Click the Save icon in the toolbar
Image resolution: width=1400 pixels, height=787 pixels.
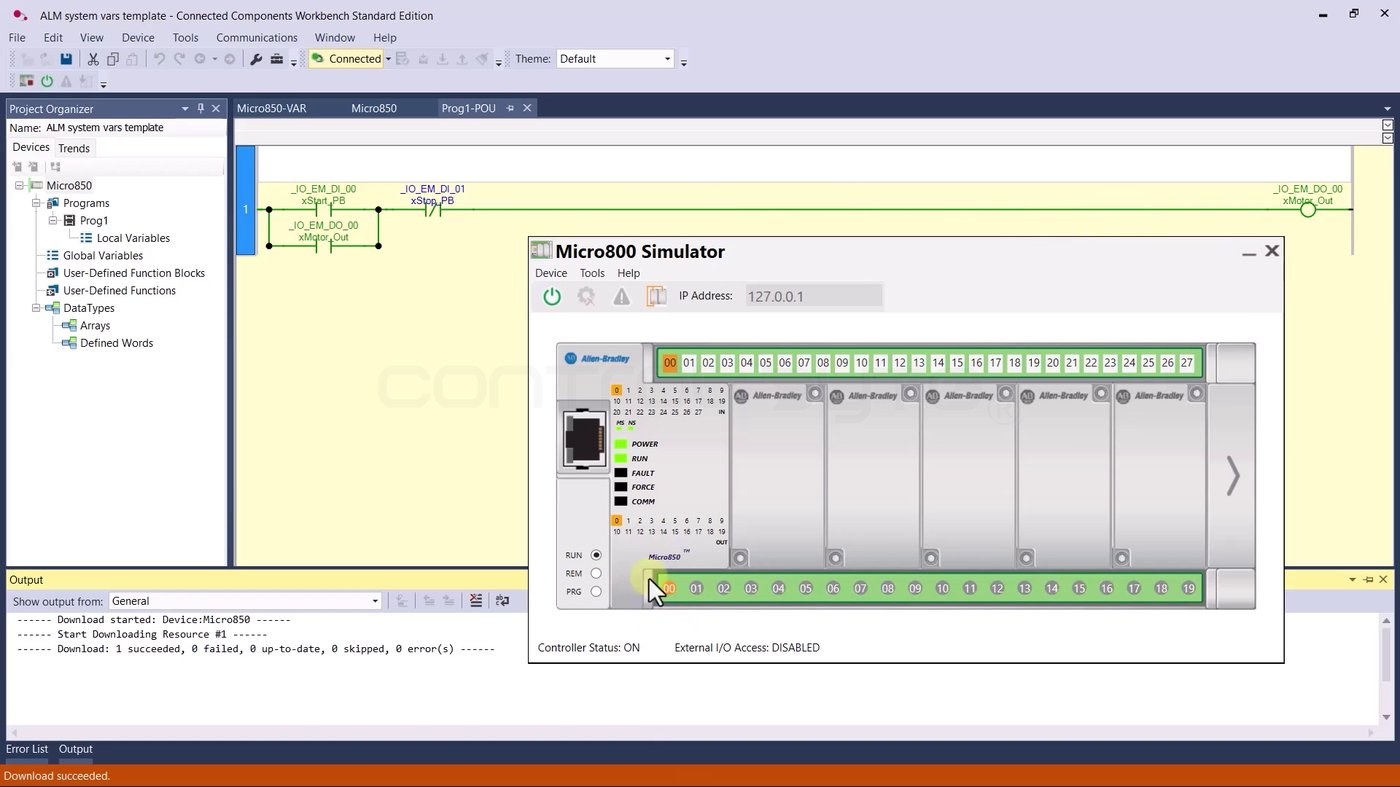pyautogui.click(x=66, y=59)
